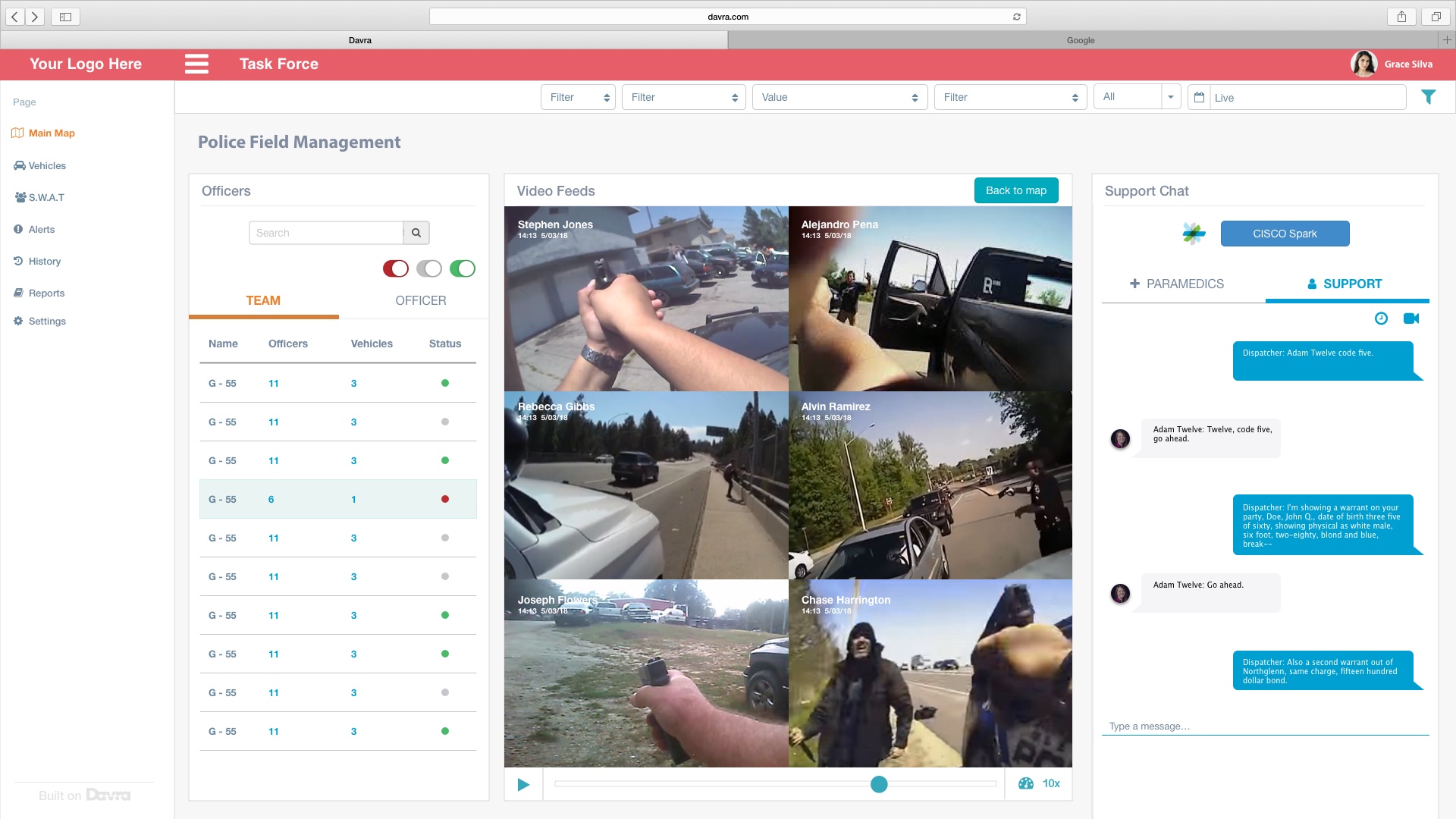Expand the All dropdown arrow
The width and height of the screenshot is (1456, 819).
pyautogui.click(x=1171, y=96)
